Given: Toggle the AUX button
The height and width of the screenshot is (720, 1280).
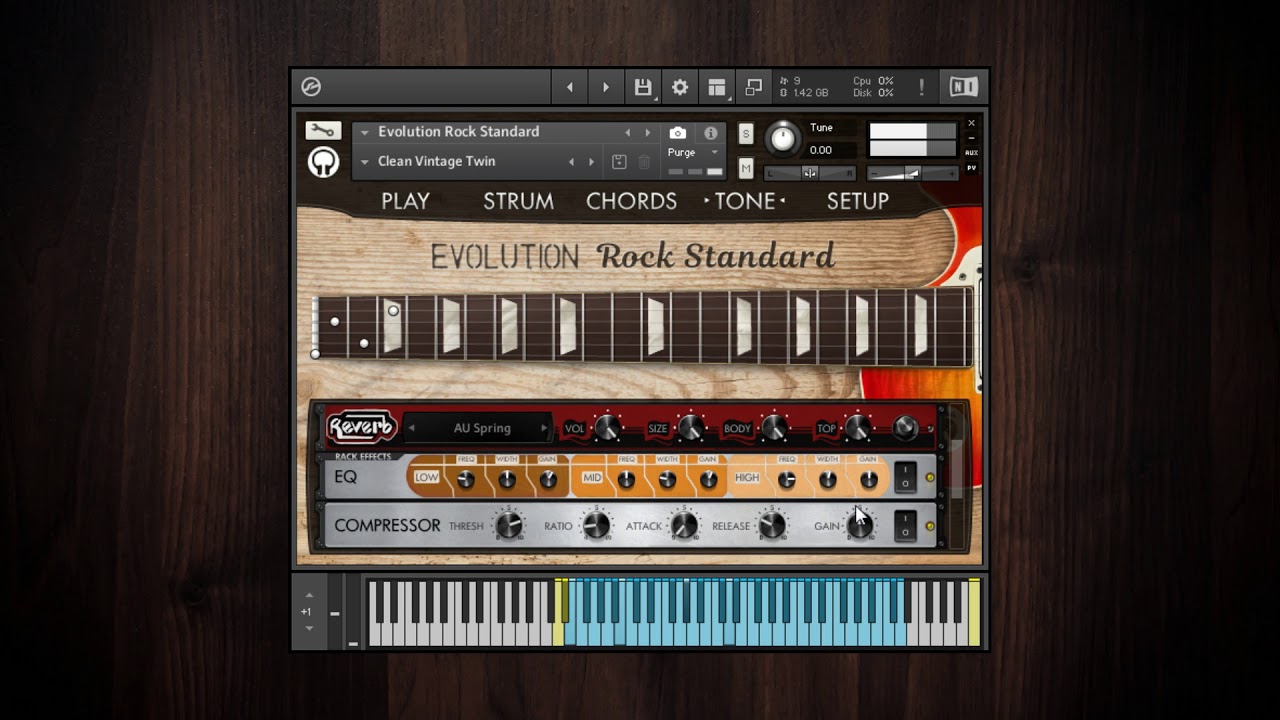Looking at the screenshot, I should [x=971, y=153].
